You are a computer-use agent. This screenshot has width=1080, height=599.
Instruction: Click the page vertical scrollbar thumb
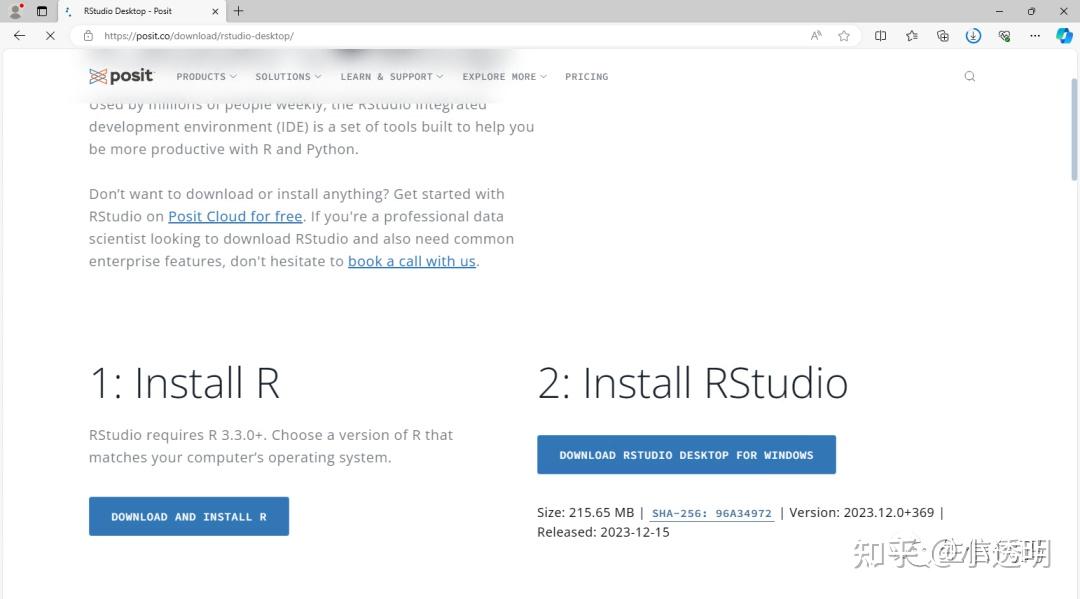(x=1074, y=129)
